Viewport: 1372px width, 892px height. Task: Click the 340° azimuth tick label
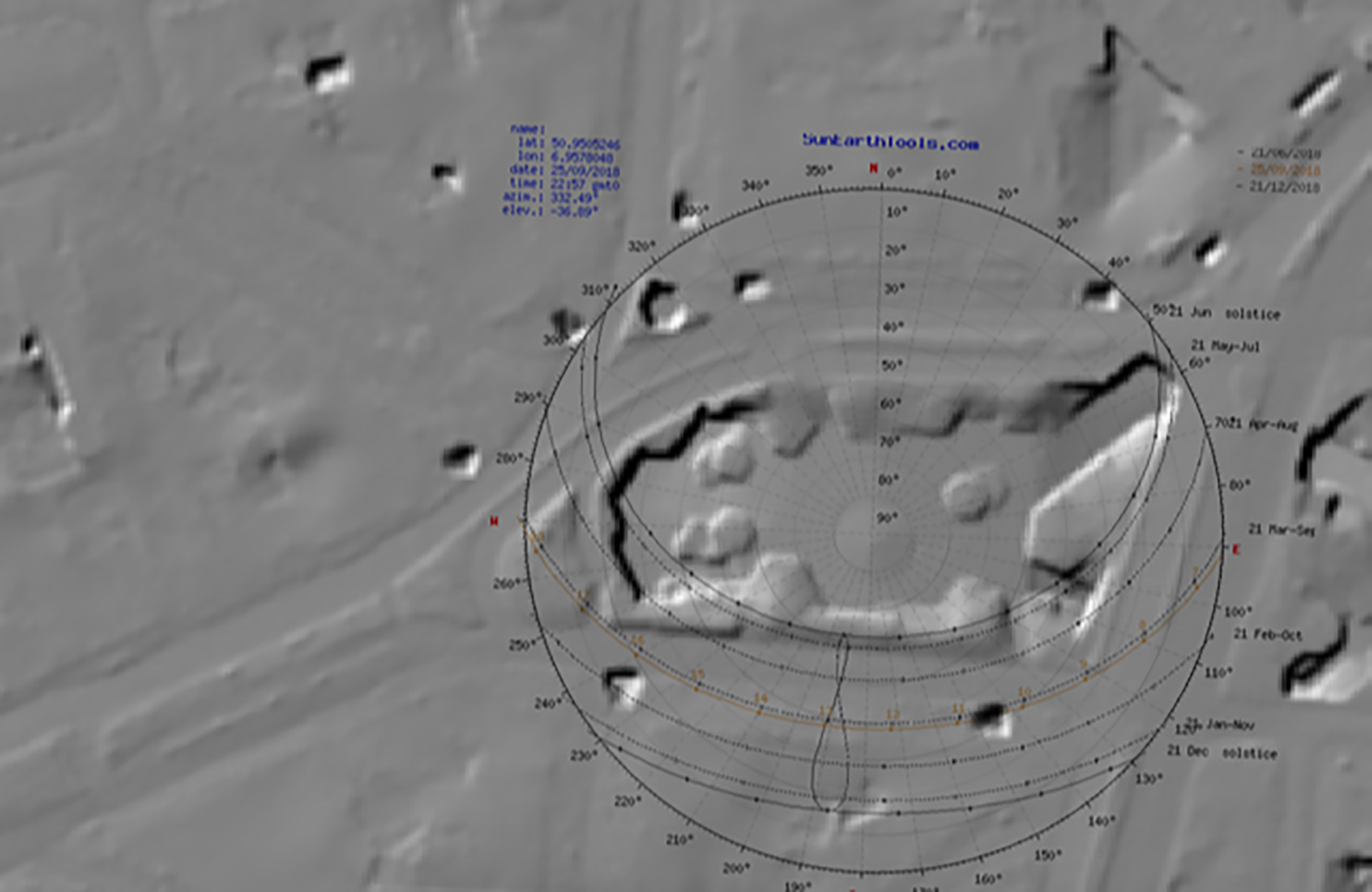tap(755, 186)
